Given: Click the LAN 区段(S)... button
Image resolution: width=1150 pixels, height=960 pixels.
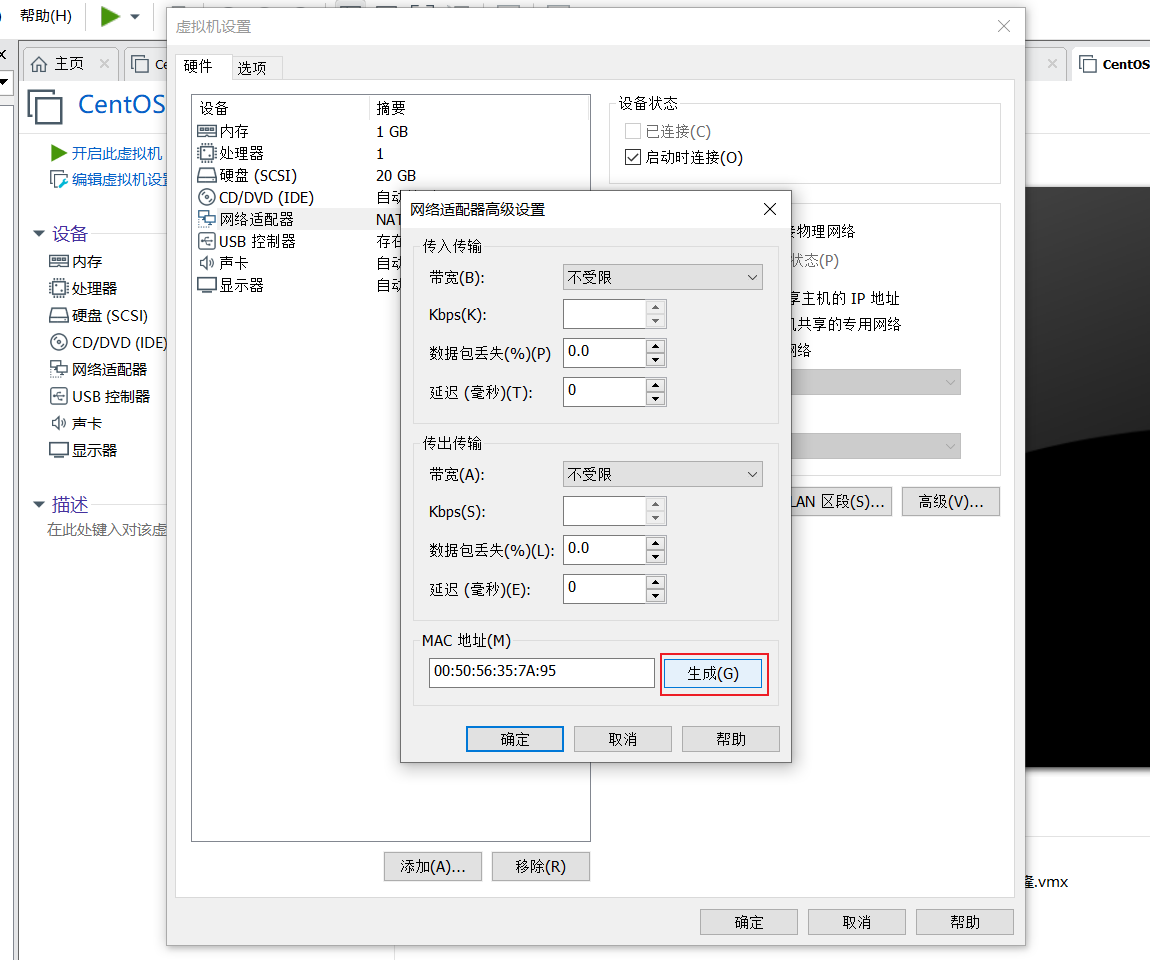Looking at the screenshot, I should [841, 502].
